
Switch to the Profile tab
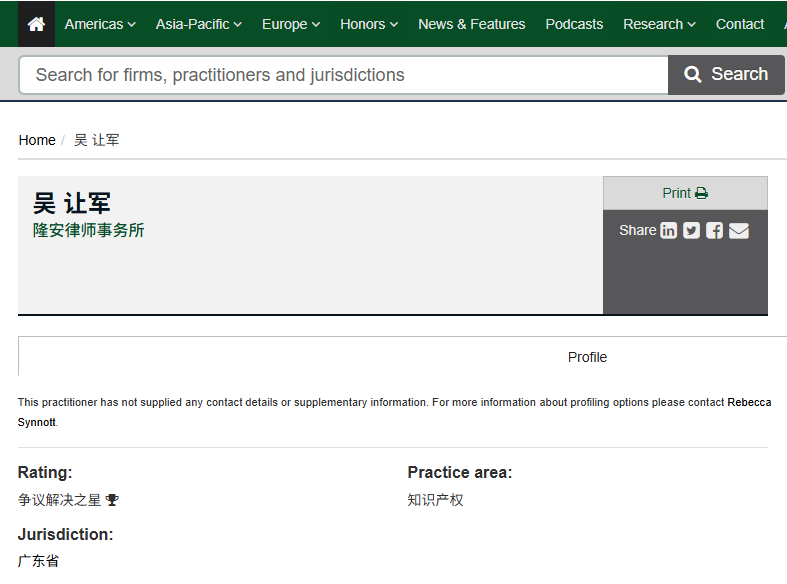(x=587, y=357)
